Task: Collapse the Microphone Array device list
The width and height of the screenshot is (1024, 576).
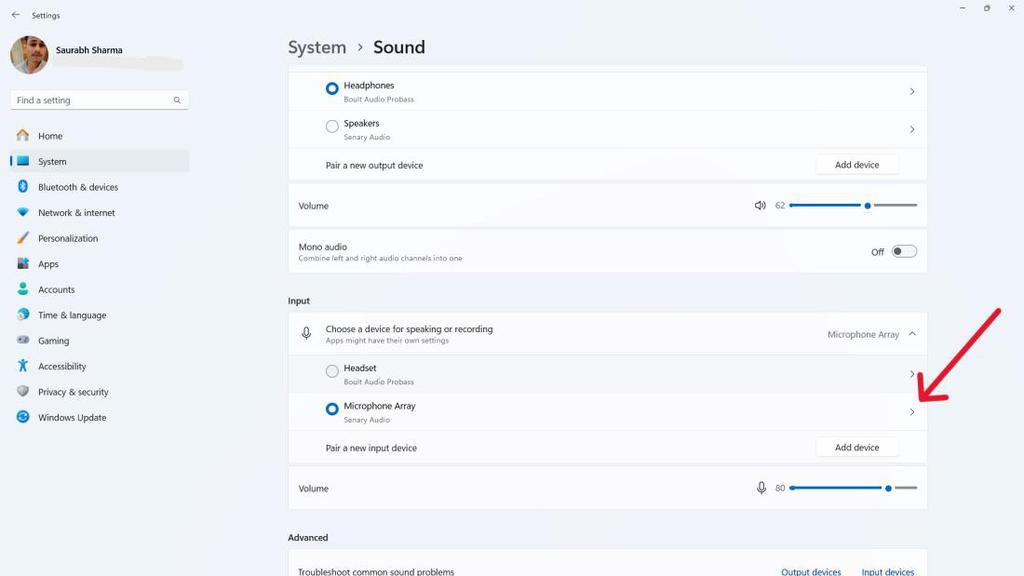Action: 911,334
